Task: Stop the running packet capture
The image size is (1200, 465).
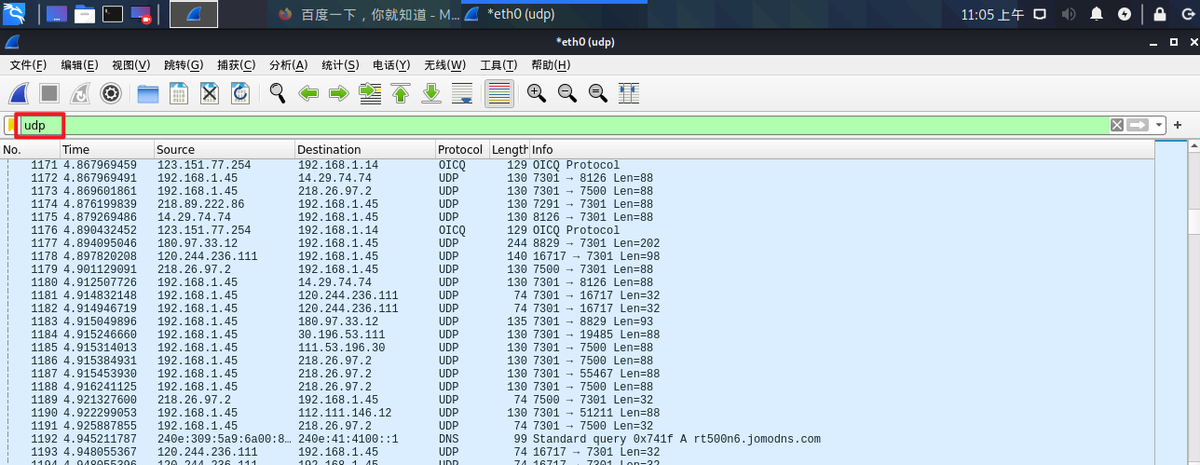Action: (x=49, y=94)
